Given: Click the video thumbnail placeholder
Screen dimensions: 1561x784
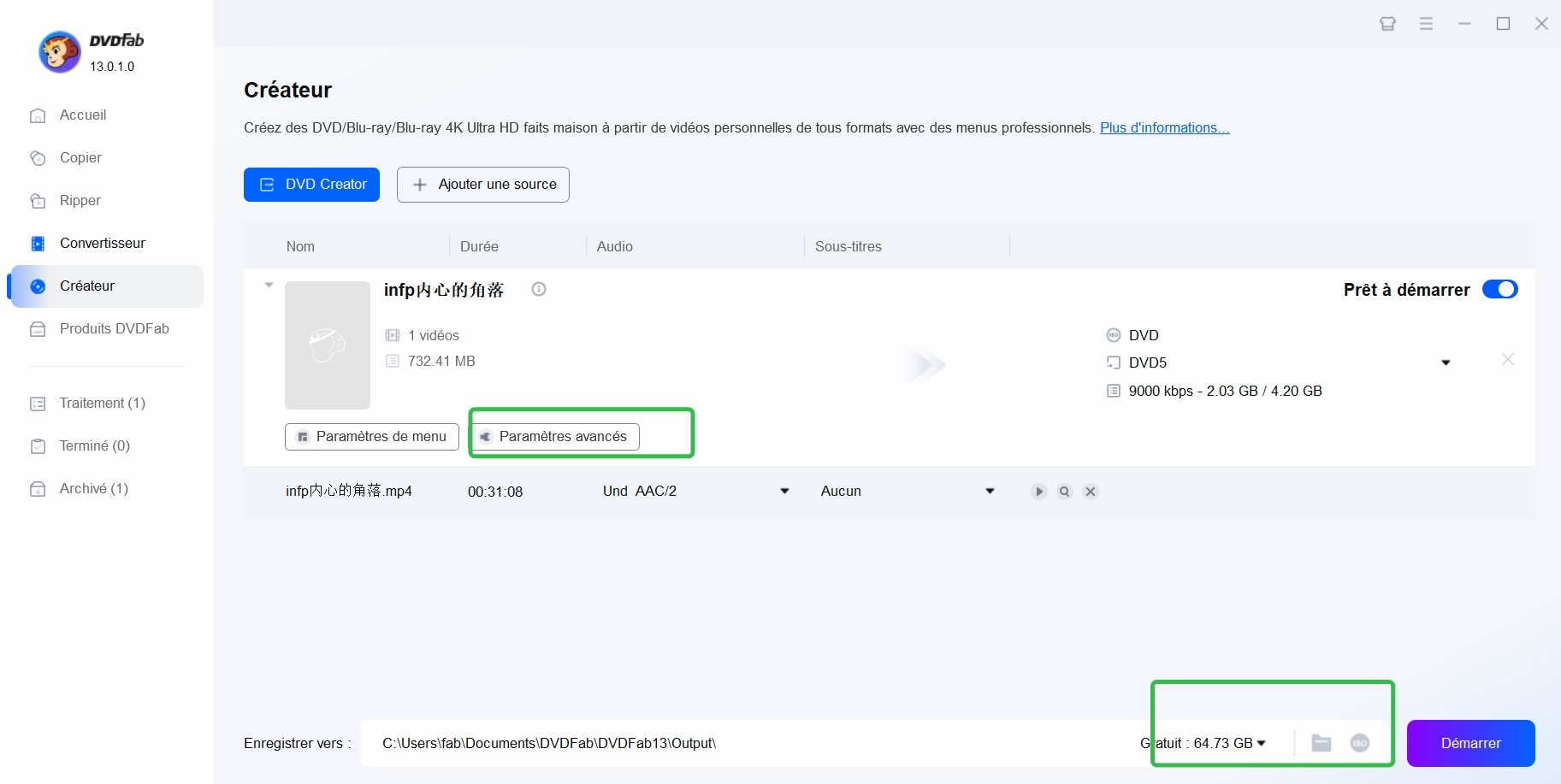Looking at the screenshot, I should (x=328, y=345).
